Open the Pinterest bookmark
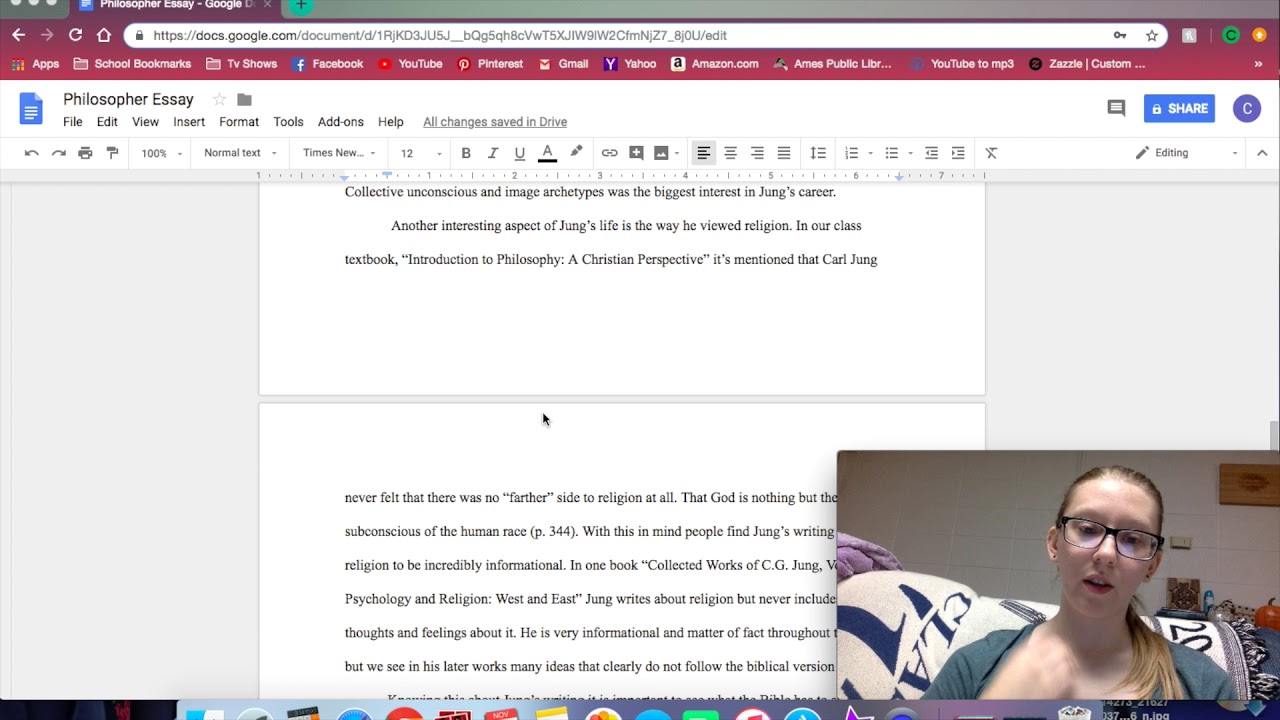Image resolution: width=1280 pixels, height=720 pixels. tap(490, 64)
